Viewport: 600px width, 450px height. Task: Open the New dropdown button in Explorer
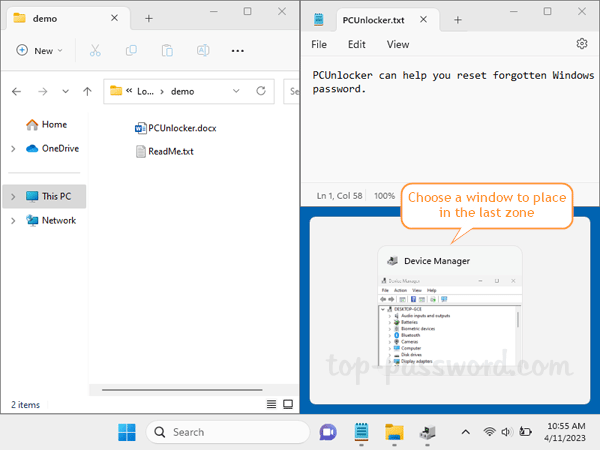point(39,50)
